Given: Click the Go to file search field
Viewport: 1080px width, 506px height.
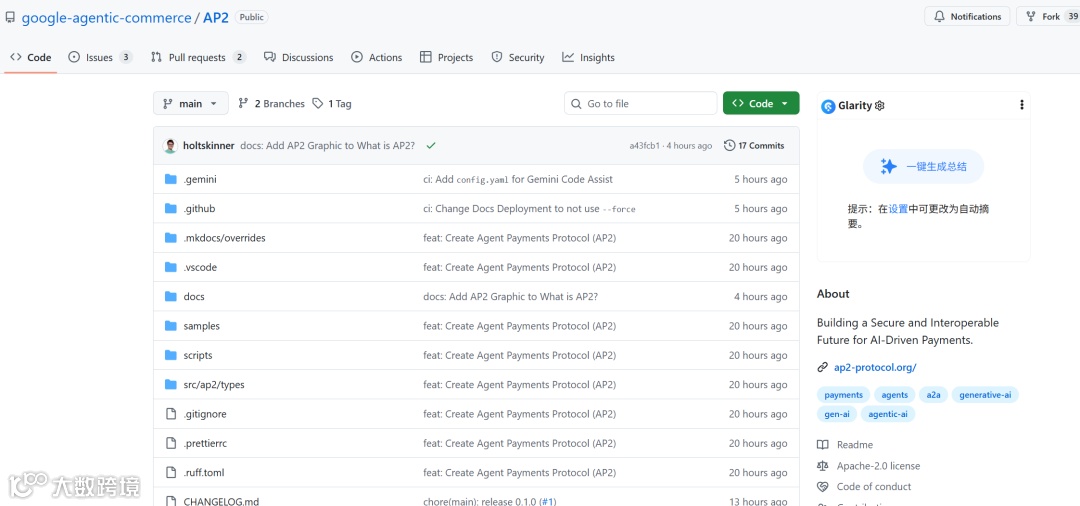Looking at the screenshot, I should click(x=641, y=103).
